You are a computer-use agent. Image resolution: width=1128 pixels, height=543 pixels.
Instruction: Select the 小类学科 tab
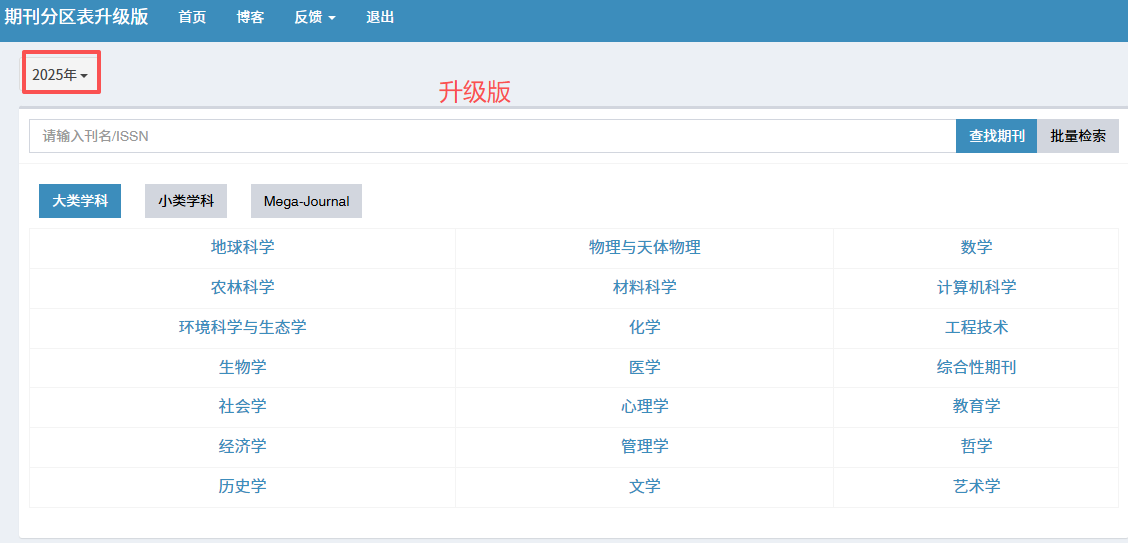pos(186,201)
